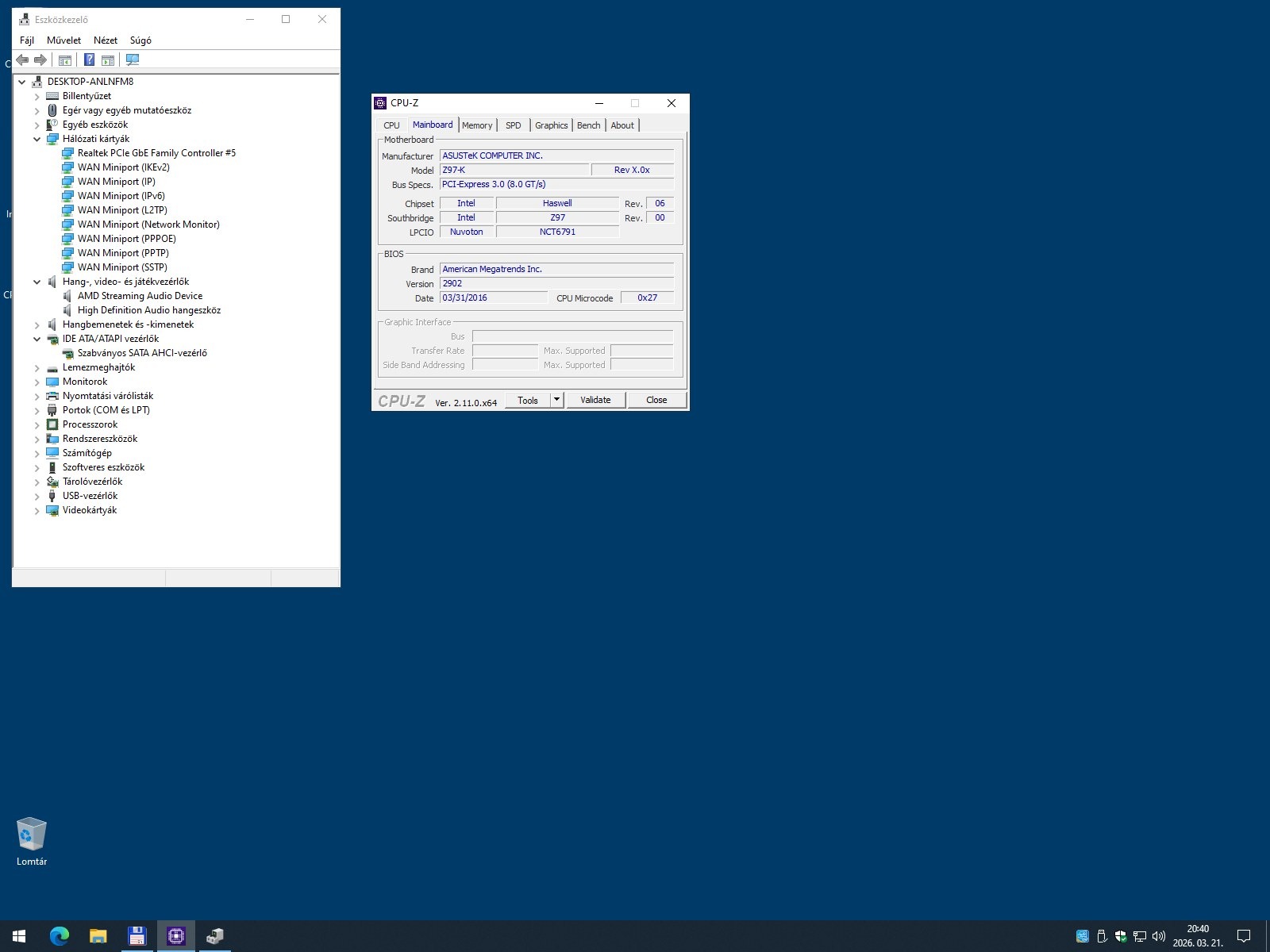The image size is (1270, 952).
Task: Click the ASUSTeK COMPUTER INC. manufacturer field
Action: [x=556, y=155]
